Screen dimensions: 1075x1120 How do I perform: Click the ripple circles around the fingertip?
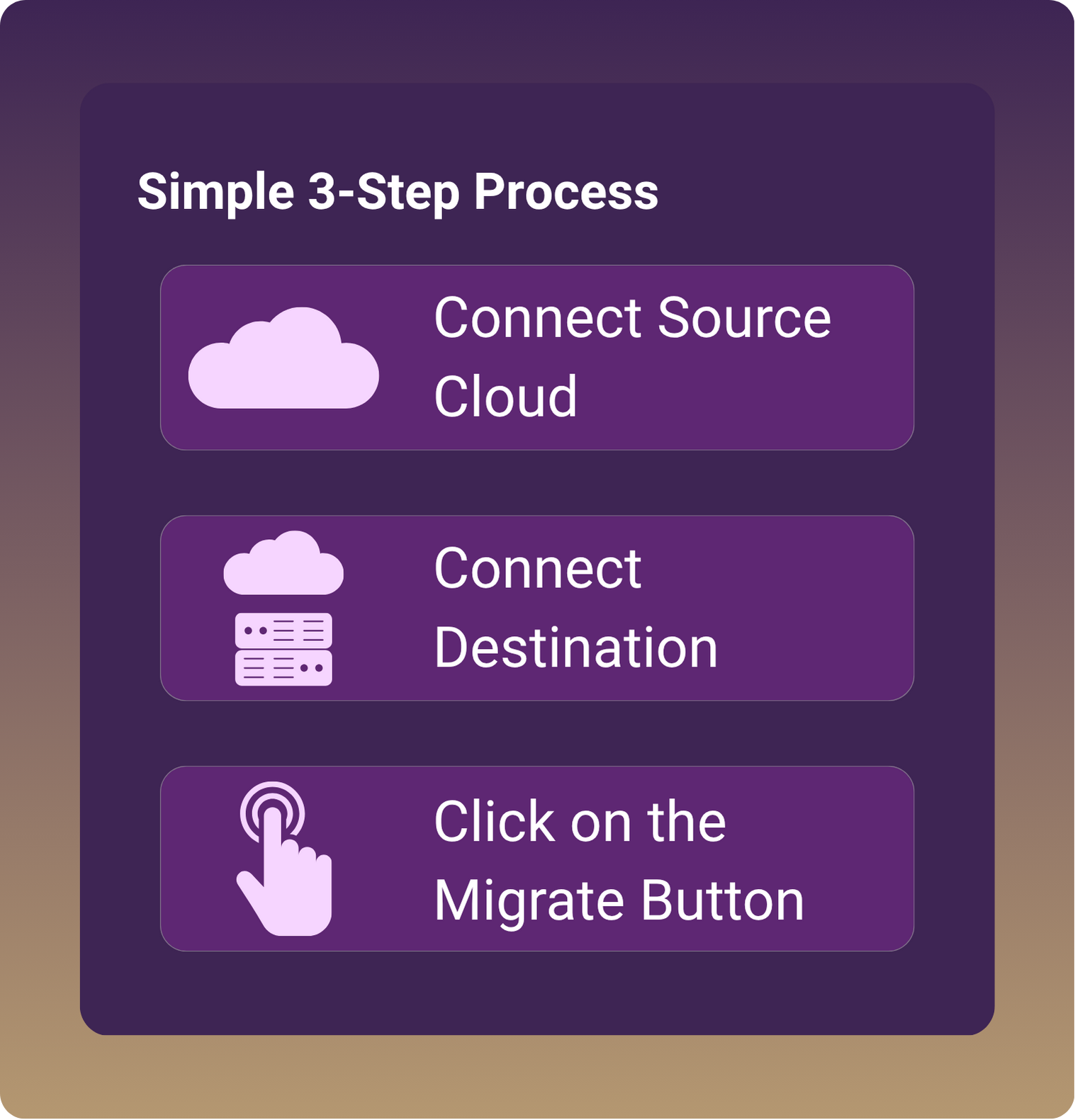[x=272, y=801]
